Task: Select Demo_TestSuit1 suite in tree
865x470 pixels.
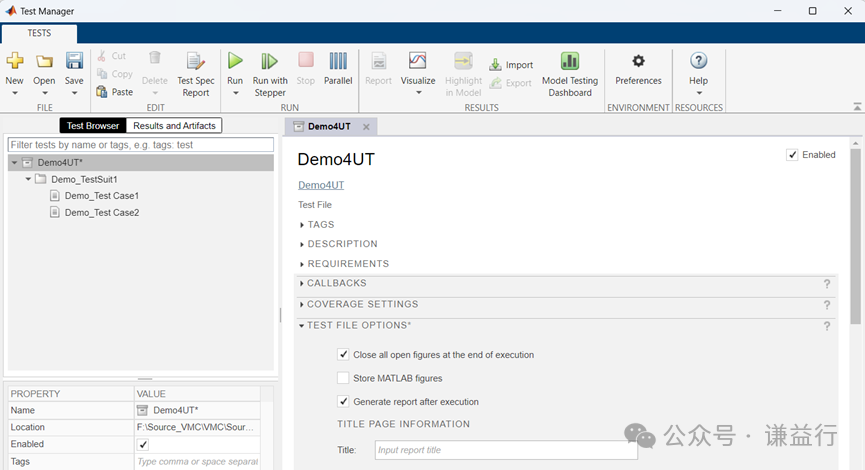Action: pyautogui.click(x=84, y=179)
